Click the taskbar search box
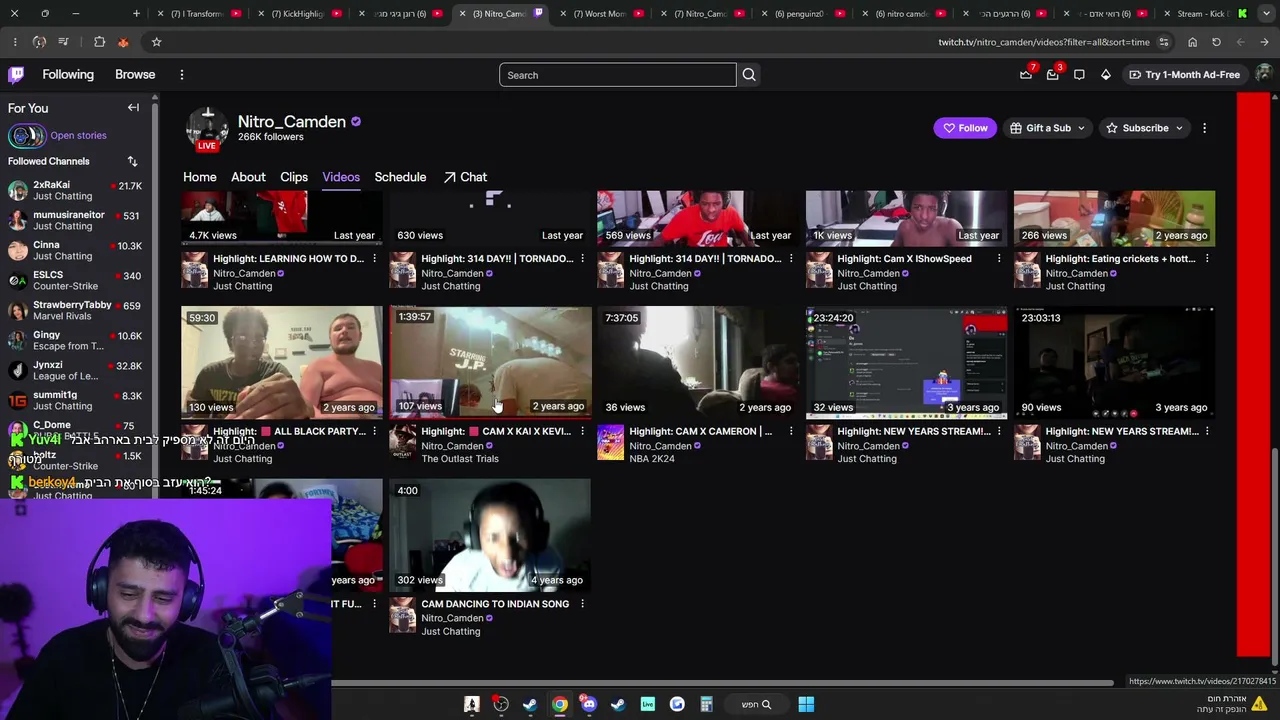The image size is (1280, 720). [x=756, y=704]
